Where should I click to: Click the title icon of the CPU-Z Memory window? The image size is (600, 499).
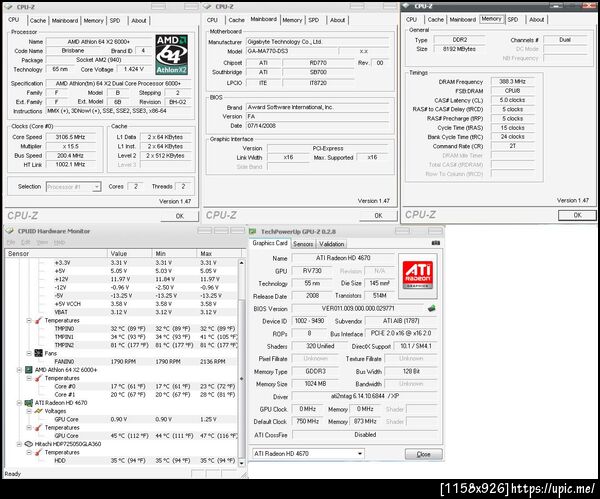(406, 6)
